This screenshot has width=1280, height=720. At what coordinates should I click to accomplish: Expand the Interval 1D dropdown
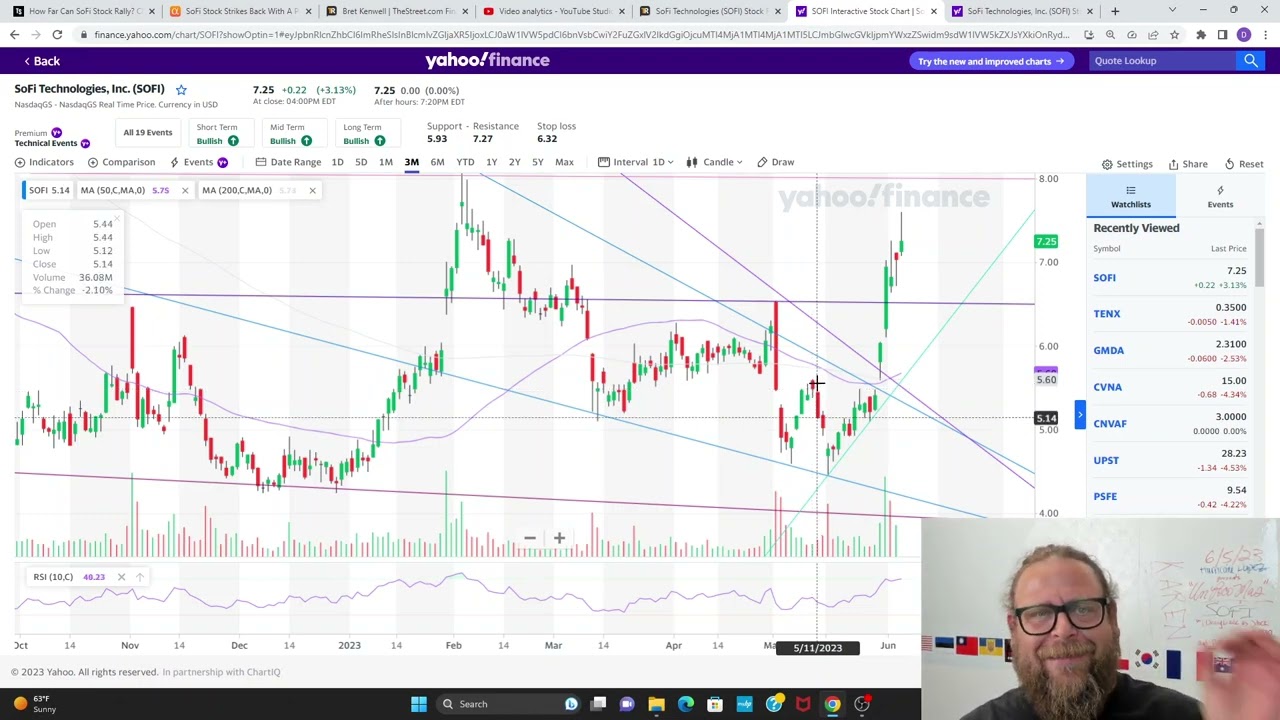(635, 162)
